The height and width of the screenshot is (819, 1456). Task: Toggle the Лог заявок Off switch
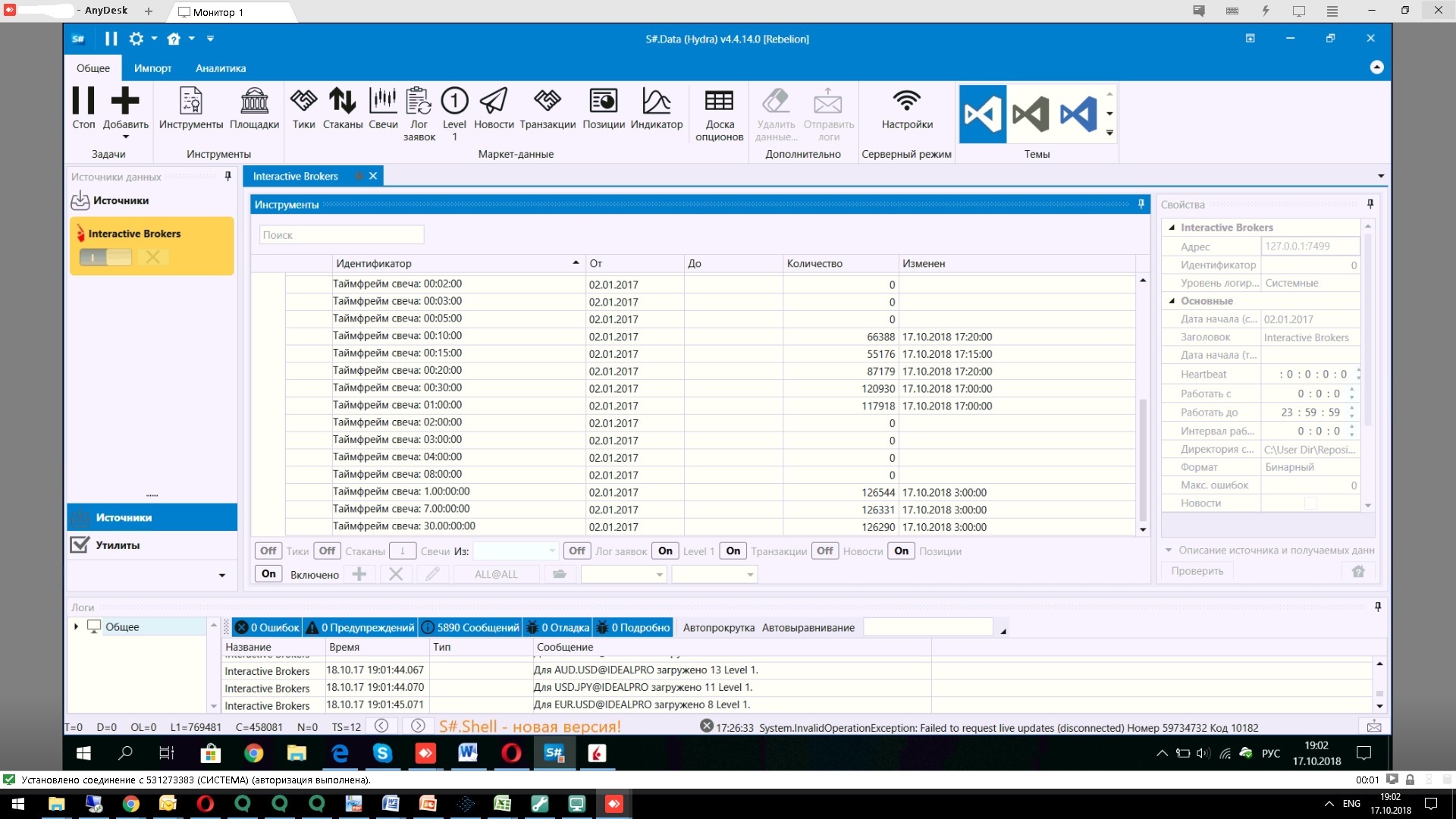(577, 551)
